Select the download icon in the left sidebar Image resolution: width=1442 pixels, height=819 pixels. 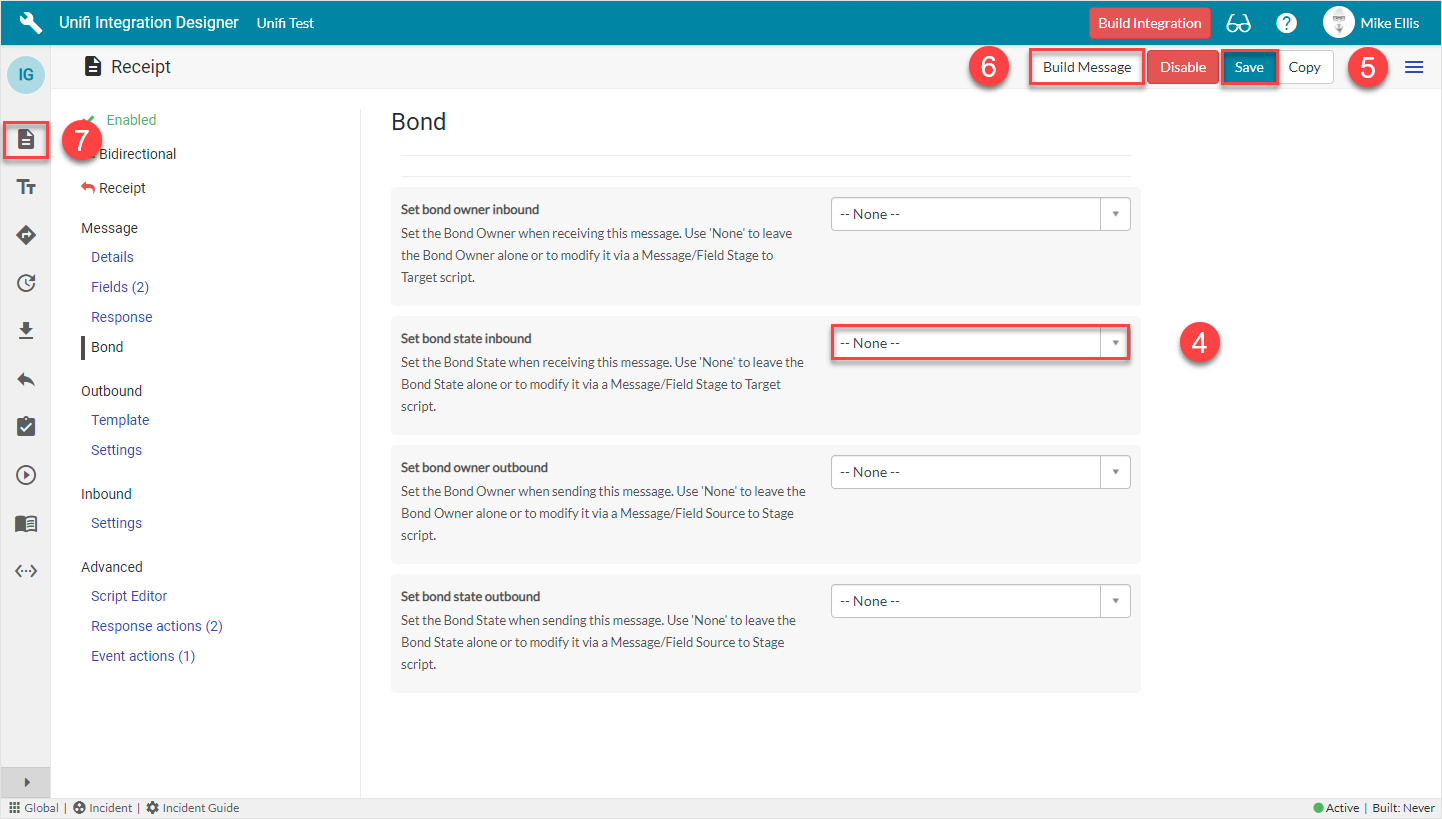pos(25,331)
